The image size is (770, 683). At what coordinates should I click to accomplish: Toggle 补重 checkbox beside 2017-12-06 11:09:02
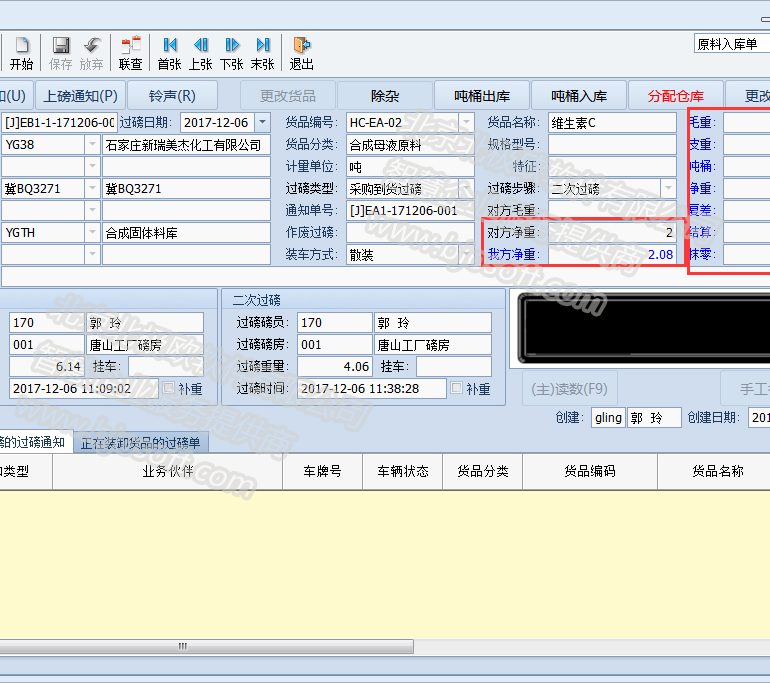[x=168, y=388]
